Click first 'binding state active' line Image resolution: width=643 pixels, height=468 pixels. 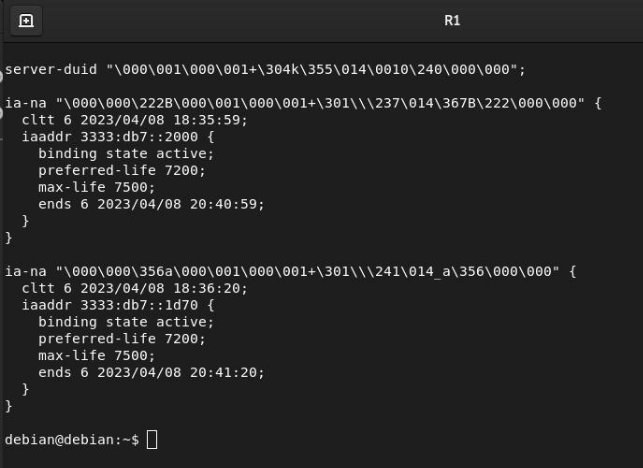click(x=126, y=153)
